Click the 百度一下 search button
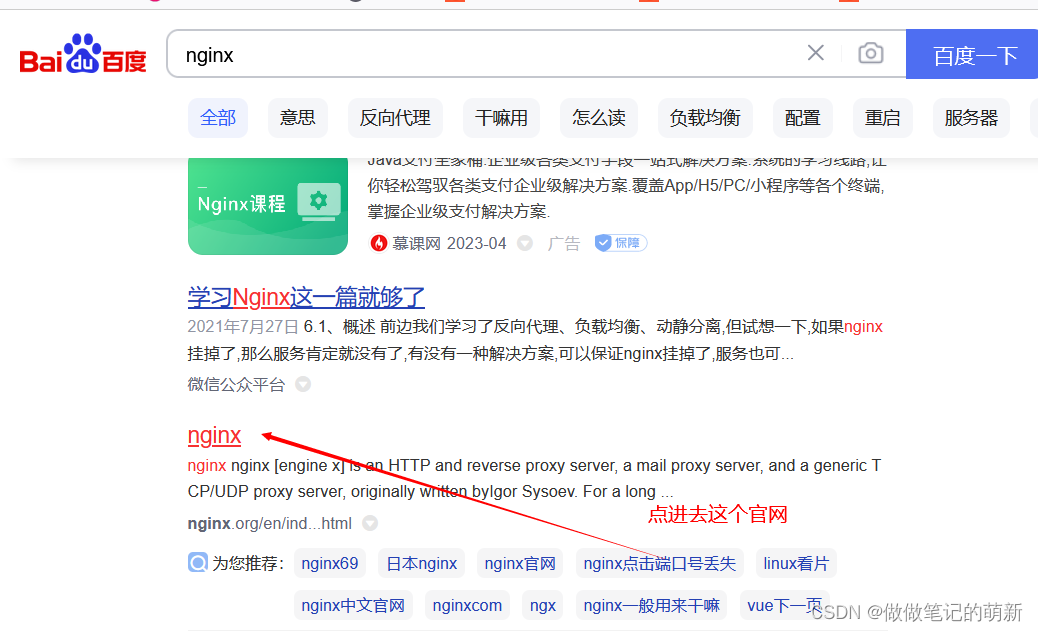This screenshot has width=1038, height=632. [973, 54]
